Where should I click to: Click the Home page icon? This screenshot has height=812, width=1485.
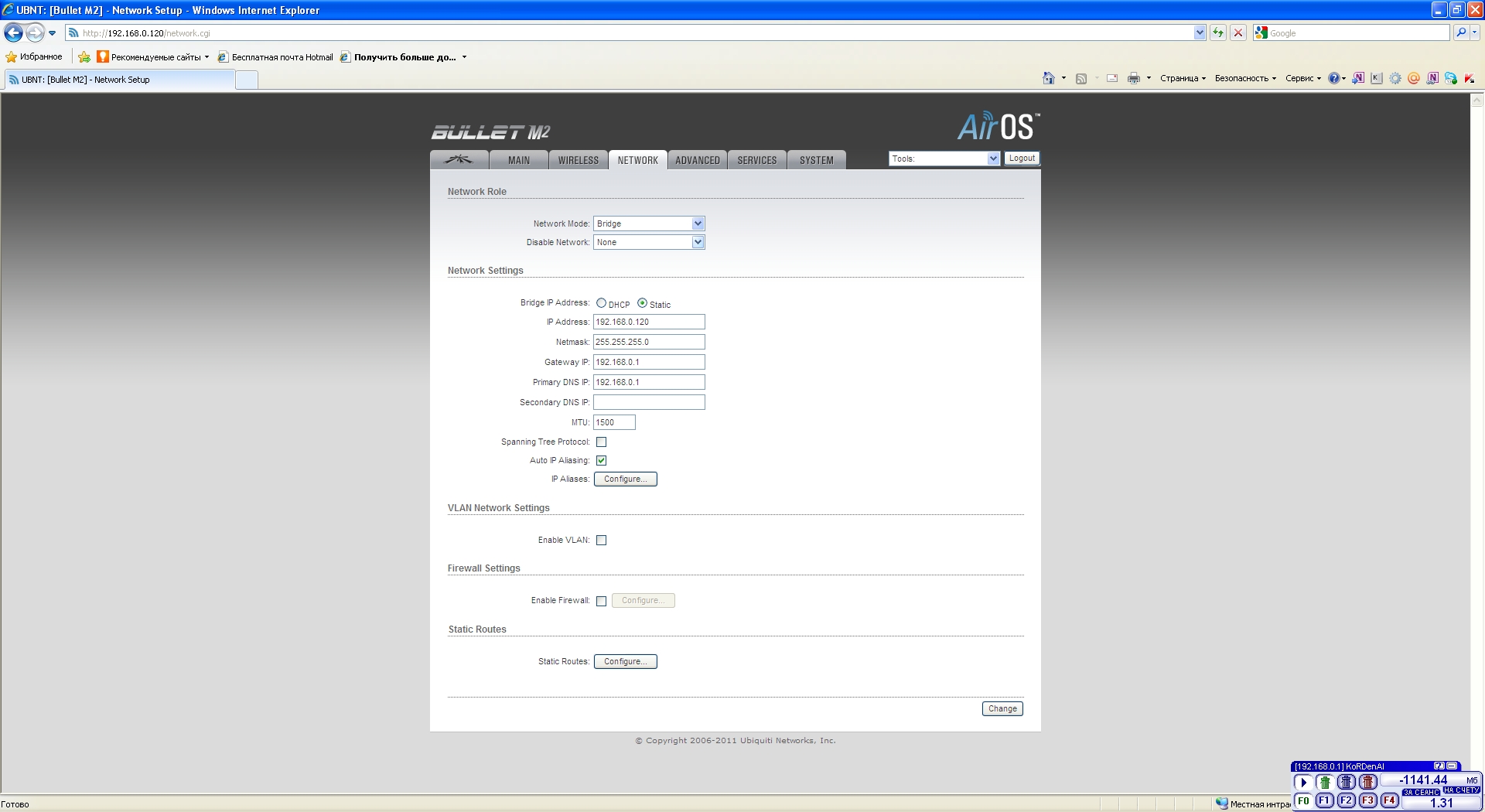click(1049, 78)
